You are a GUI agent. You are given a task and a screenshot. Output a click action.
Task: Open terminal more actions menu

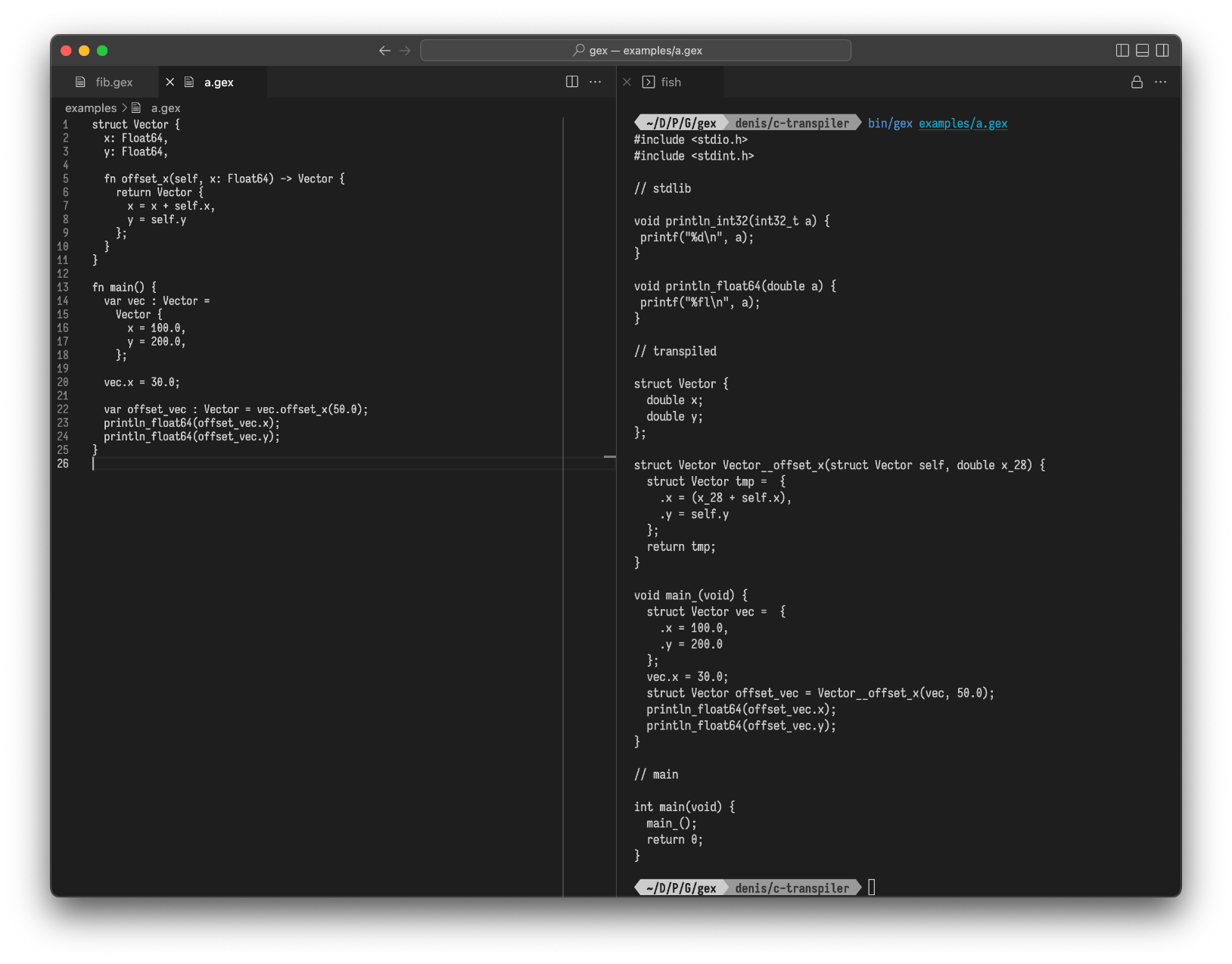[x=1161, y=82]
